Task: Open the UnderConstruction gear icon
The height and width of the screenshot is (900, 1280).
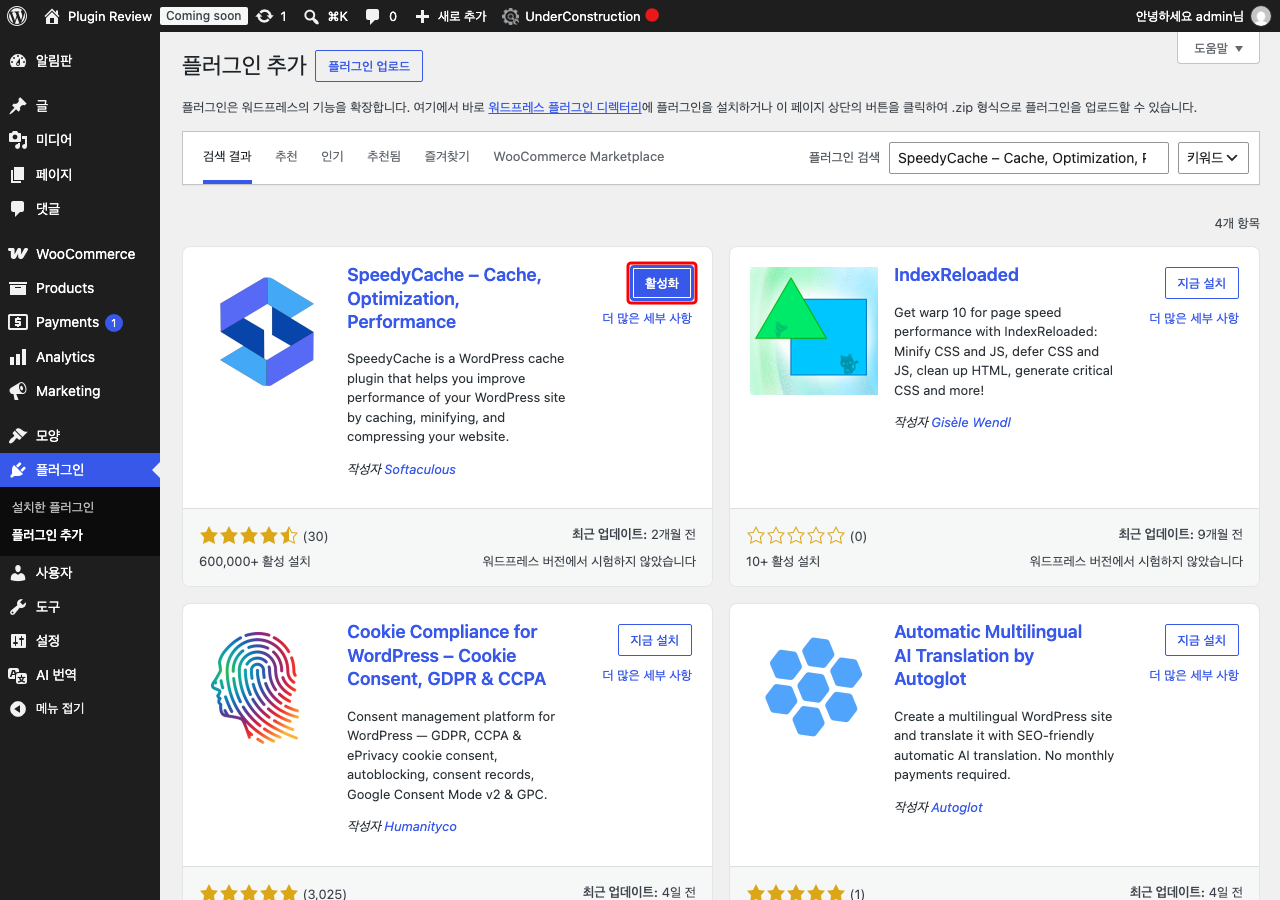Action: 510,16
